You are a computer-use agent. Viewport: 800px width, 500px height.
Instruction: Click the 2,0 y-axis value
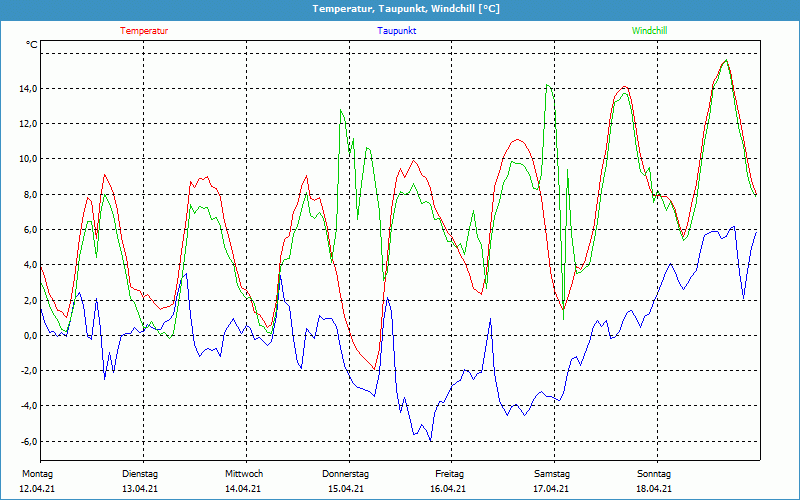29,301
